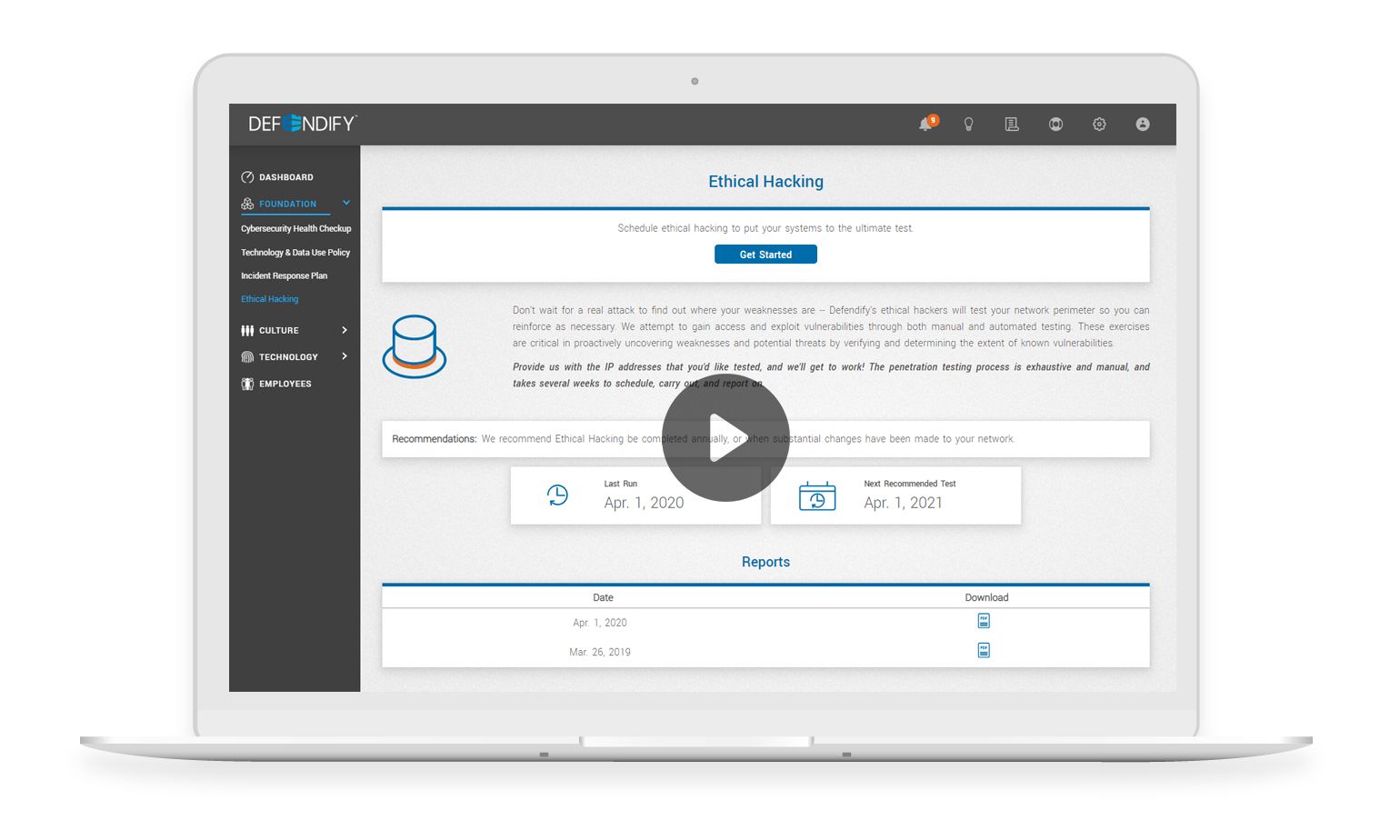Click the Next Recommended Test calendar icon
The image size is (1400, 840).
pos(817,496)
